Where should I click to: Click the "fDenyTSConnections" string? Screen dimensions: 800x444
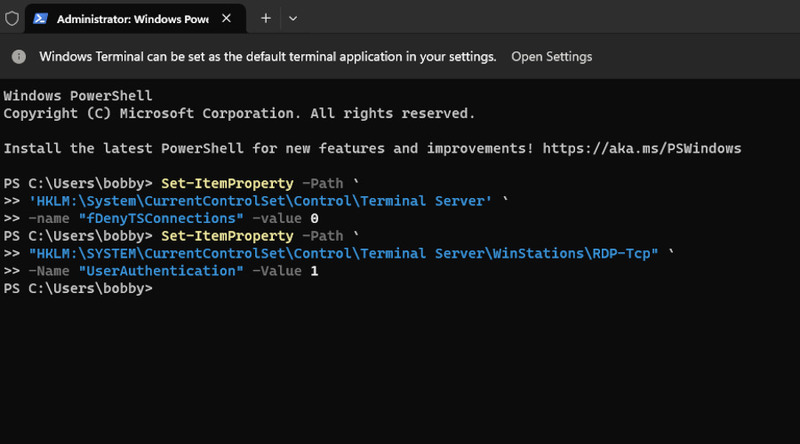point(163,218)
